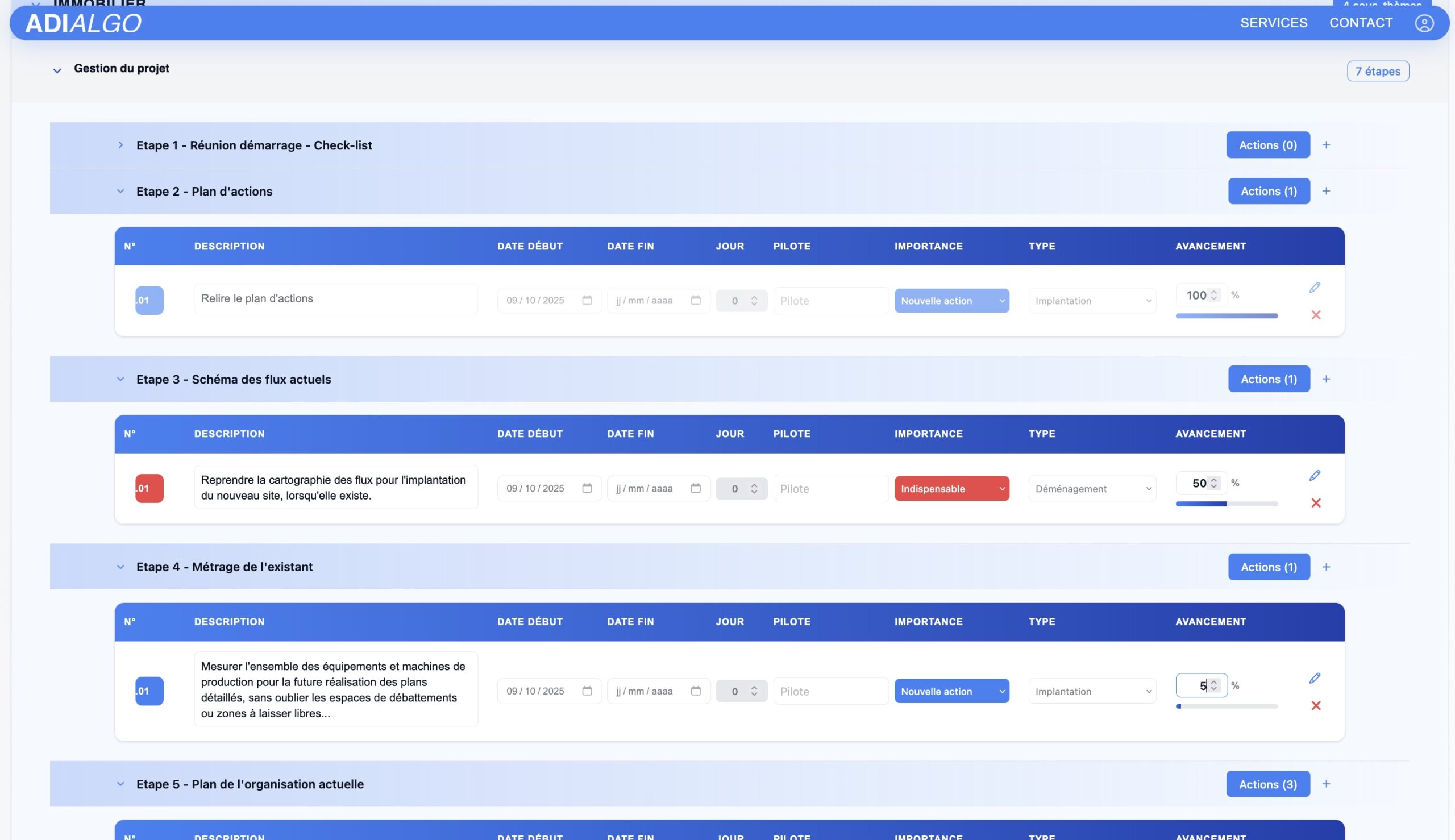Open the Indispensable importance dropdown
The height and width of the screenshot is (840, 1455).
point(951,488)
